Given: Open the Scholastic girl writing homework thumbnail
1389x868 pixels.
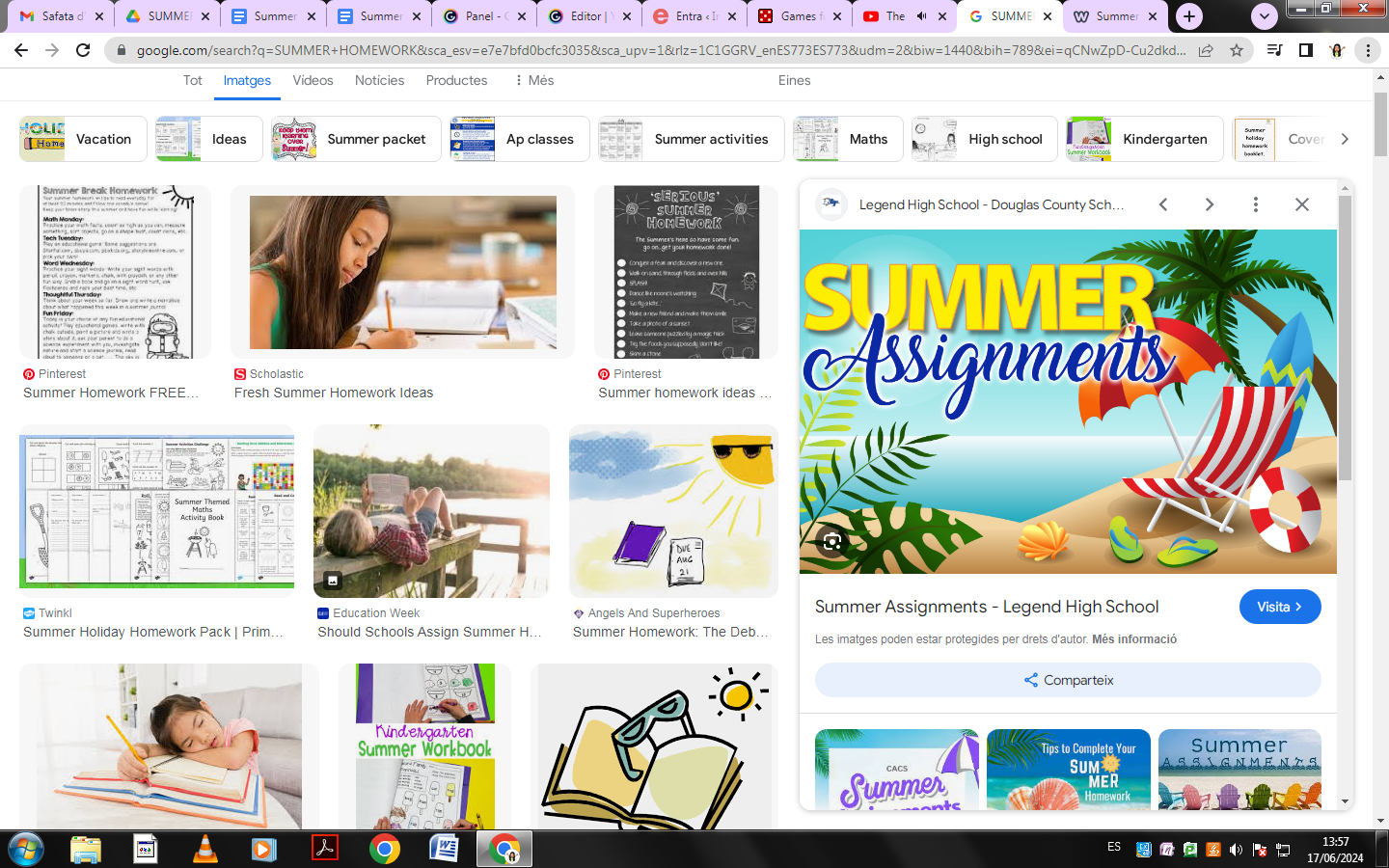Looking at the screenshot, I should coord(402,272).
